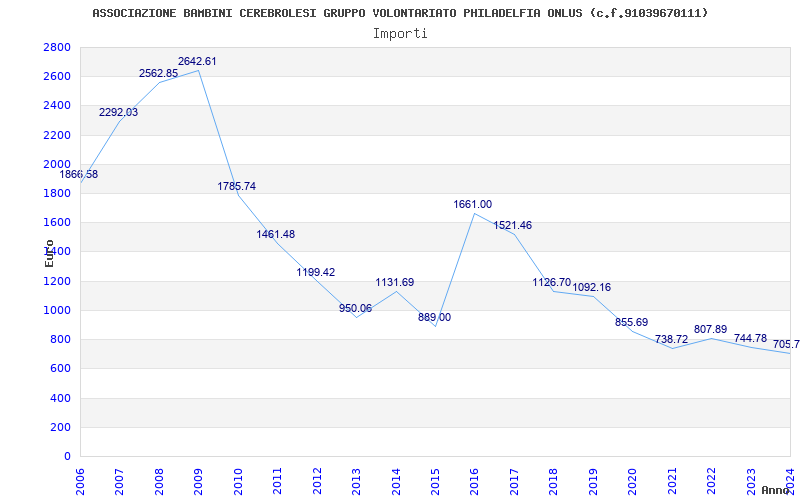
Task: Select the 1131.69 data label
Action: point(394,282)
